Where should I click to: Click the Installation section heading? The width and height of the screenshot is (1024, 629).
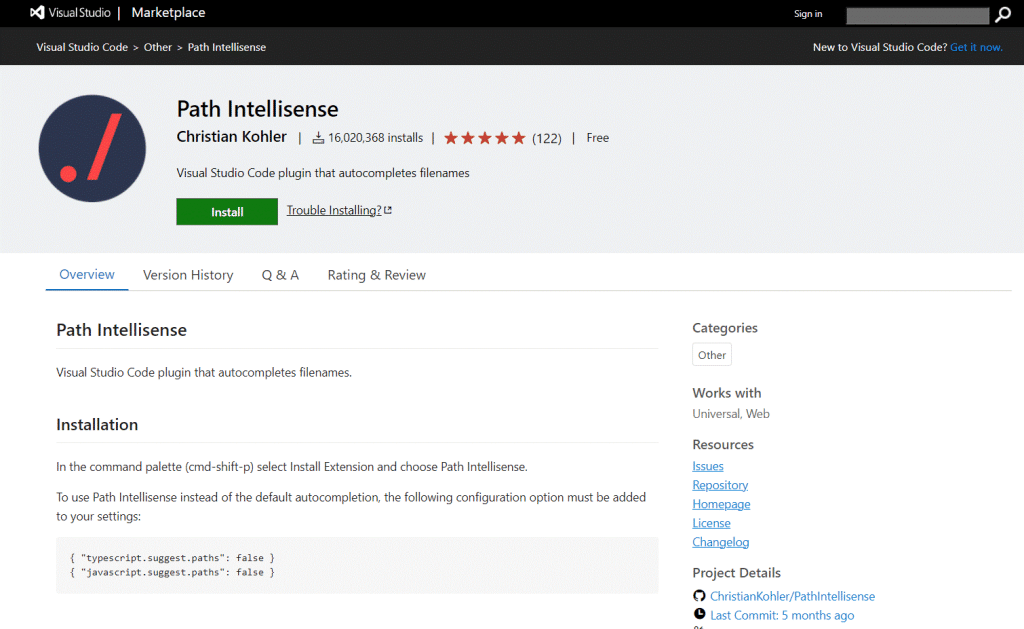(x=97, y=425)
